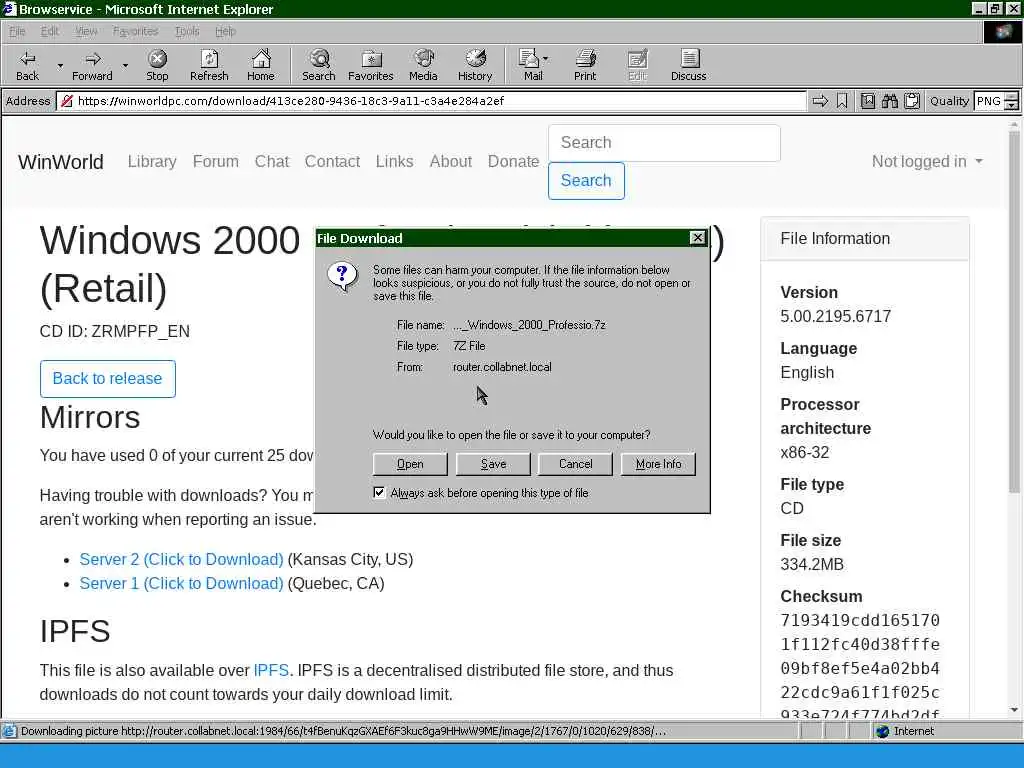Click the Refresh page icon
This screenshot has height=768, width=1024.
pyautogui.click(x=209, y=59)
